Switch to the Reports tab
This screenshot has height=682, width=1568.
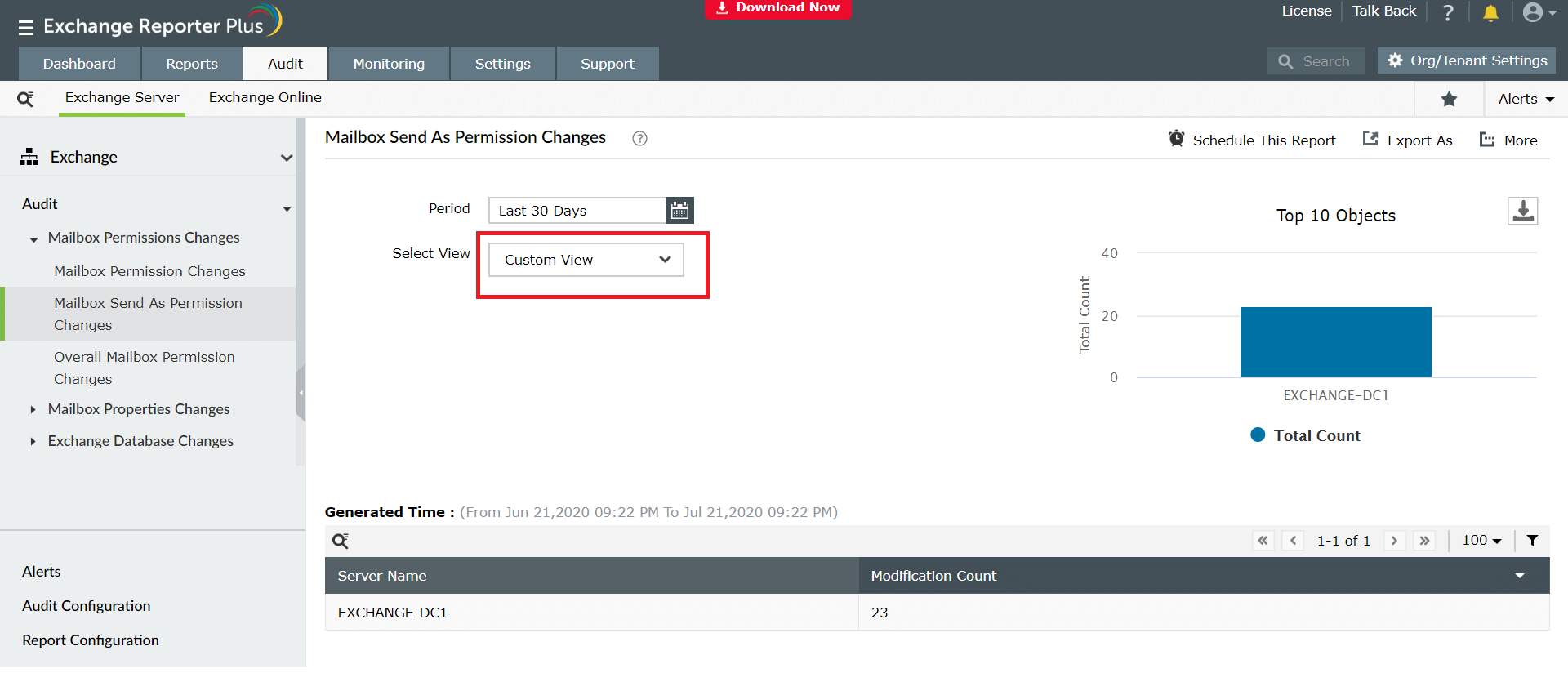tap(192, 64)
